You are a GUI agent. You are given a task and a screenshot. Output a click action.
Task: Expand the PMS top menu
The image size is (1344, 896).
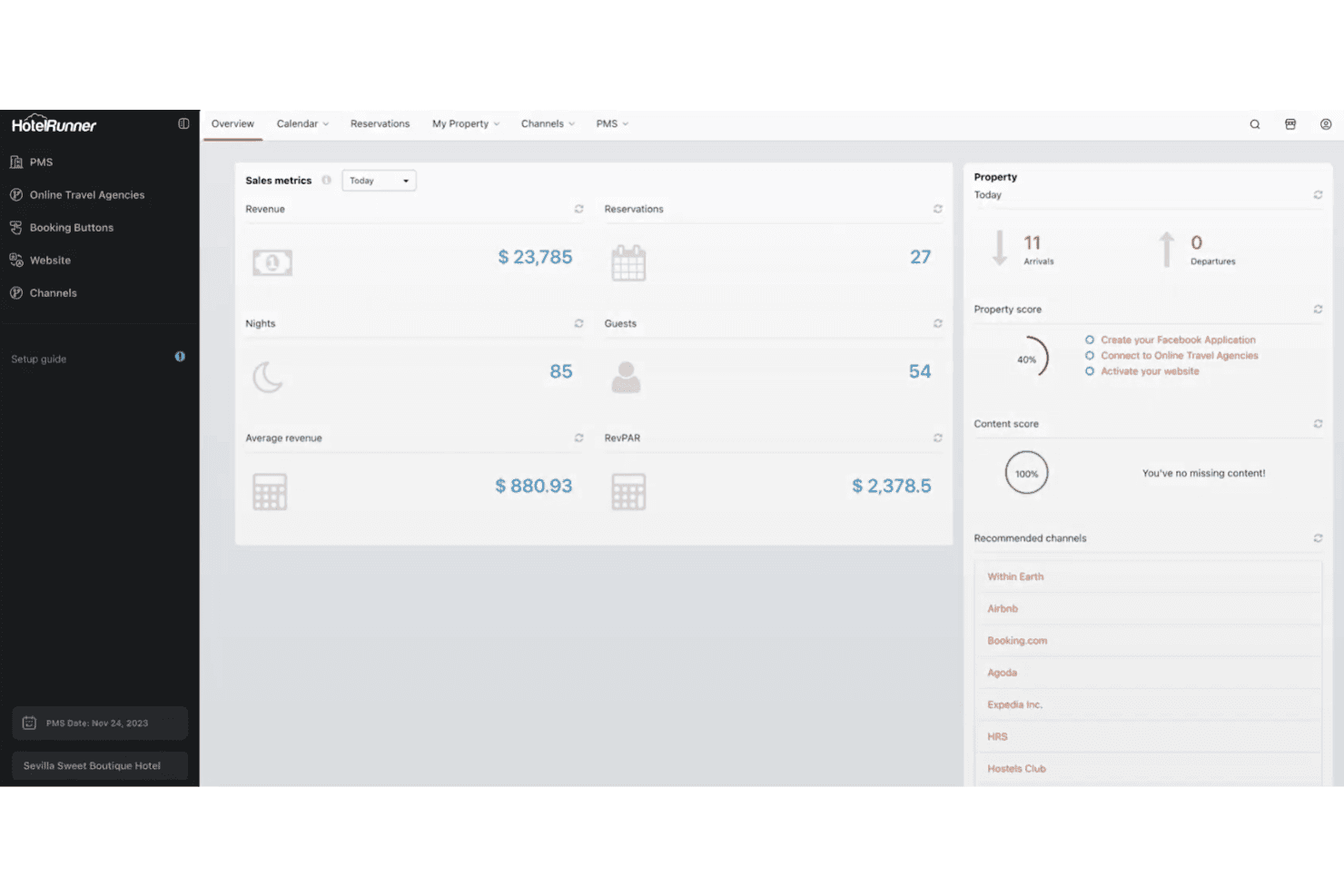(612, 123)
